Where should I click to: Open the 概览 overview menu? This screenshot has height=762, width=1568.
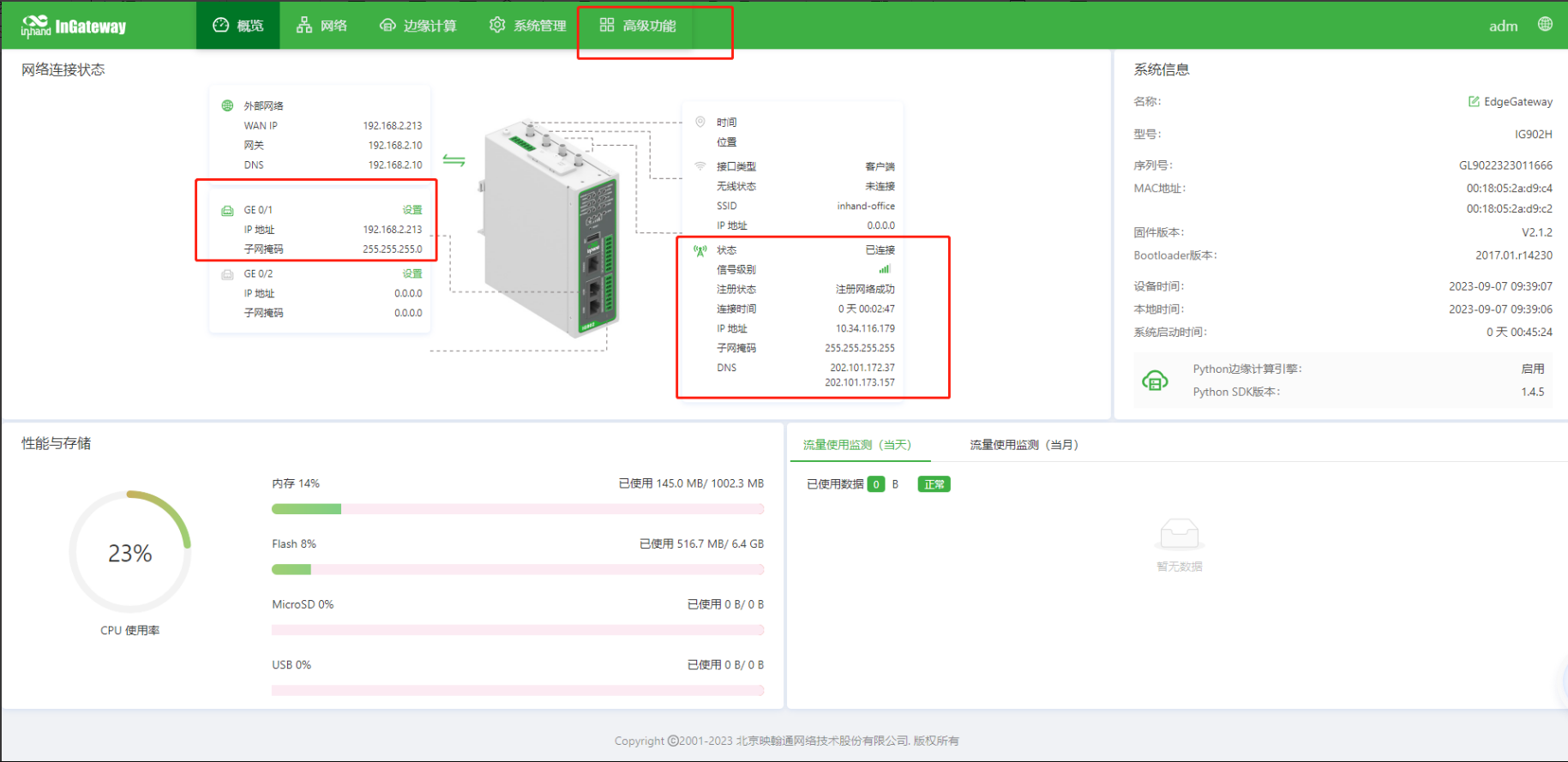238,26
